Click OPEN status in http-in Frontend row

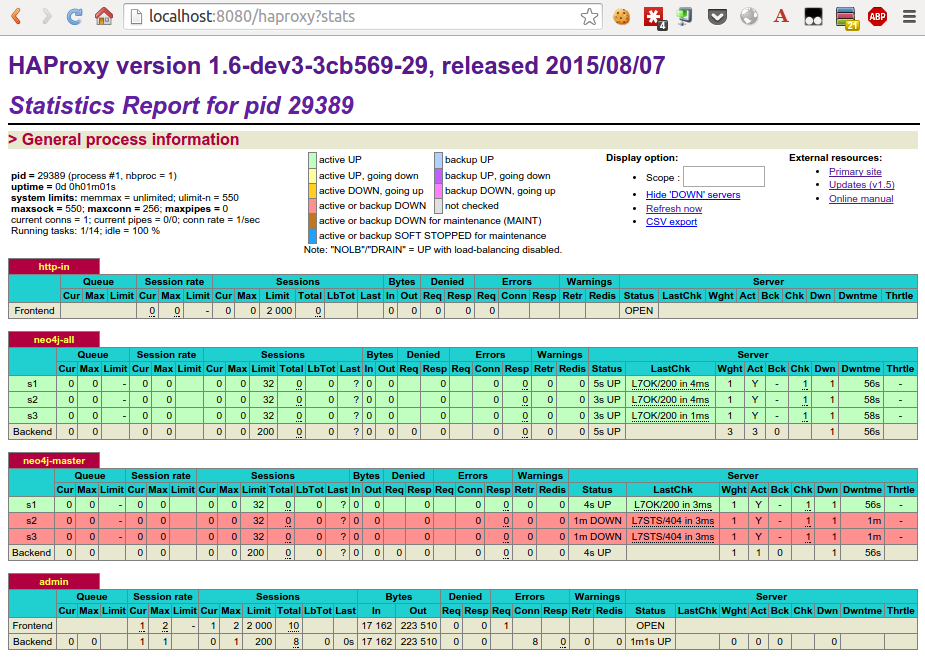(x=639, y=311)
